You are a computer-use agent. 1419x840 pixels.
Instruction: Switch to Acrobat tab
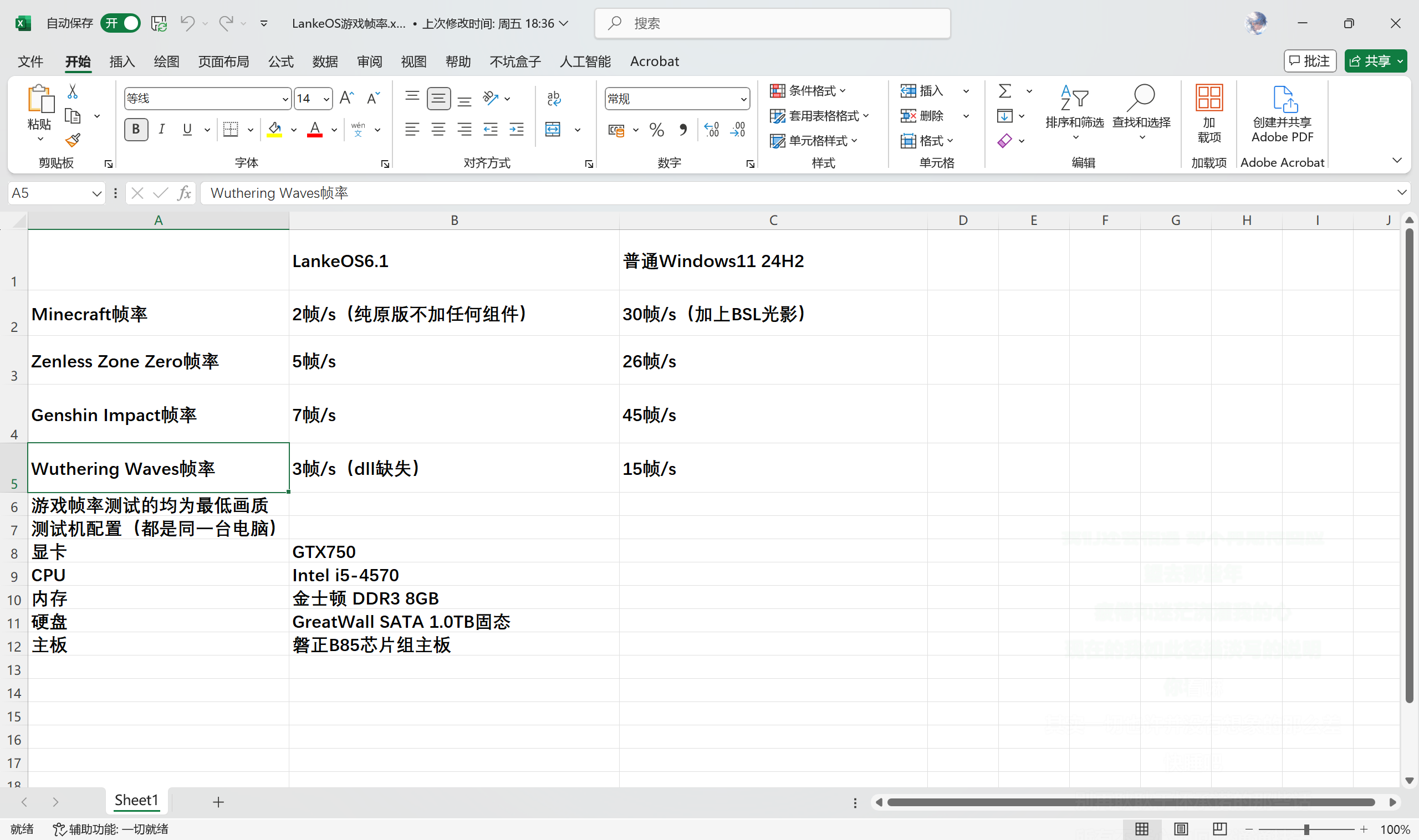pyautogui.click(x=654, y=61)
